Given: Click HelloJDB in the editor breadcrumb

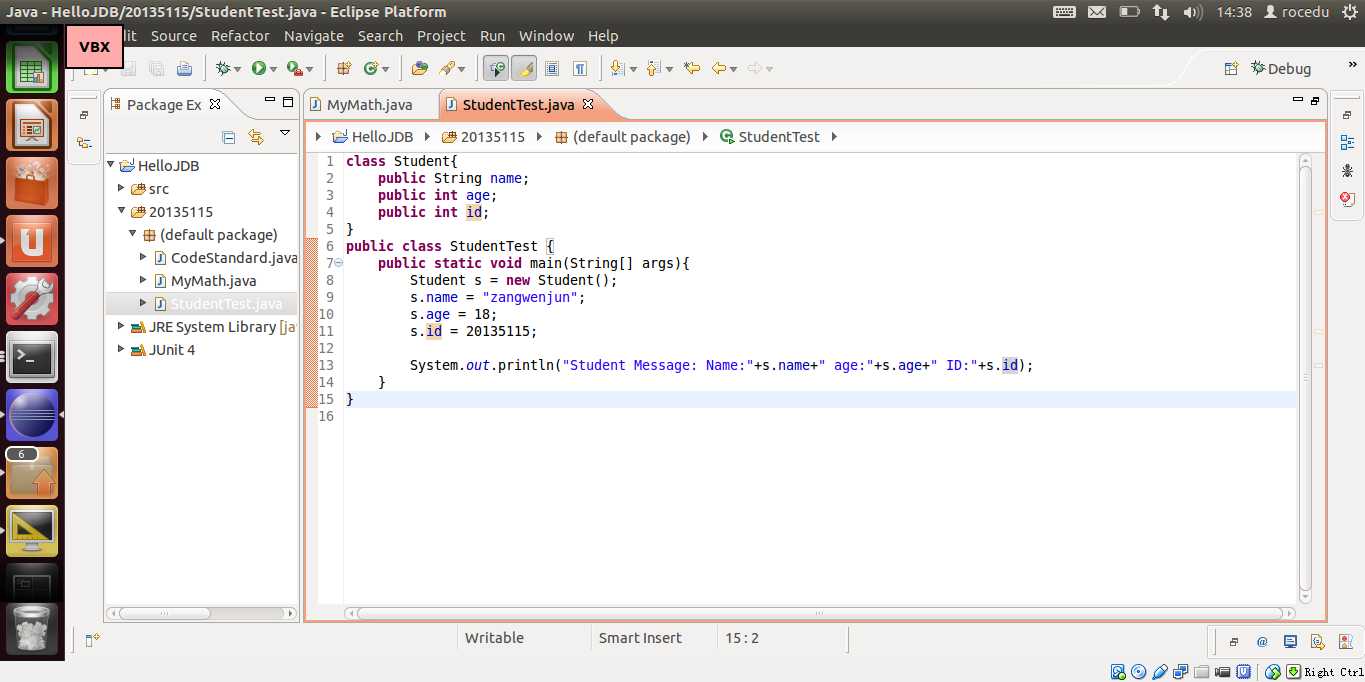Looking at the screenshot, I should coord(381,137).
